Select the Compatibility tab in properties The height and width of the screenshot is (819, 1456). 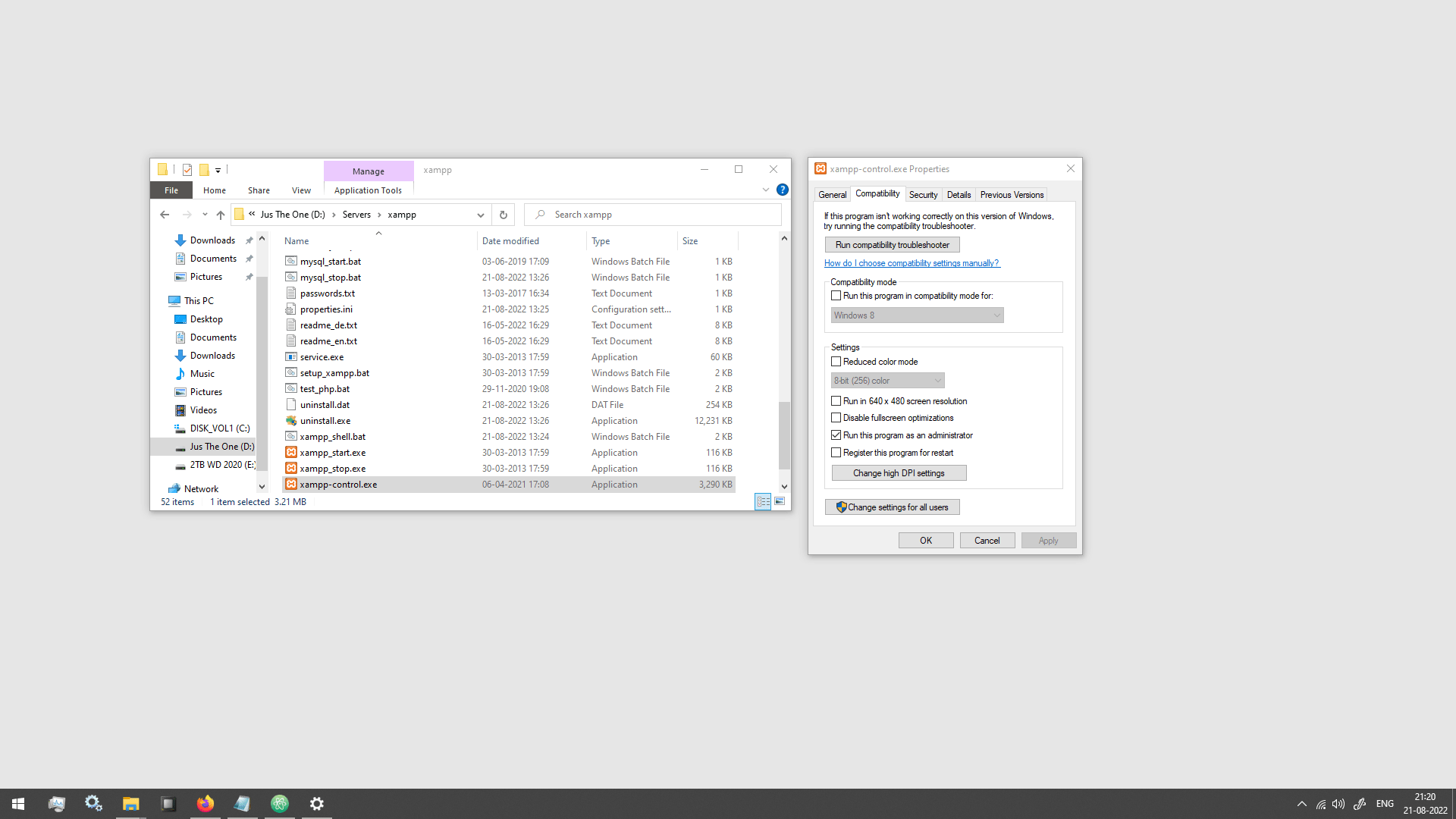pos(878,194)
